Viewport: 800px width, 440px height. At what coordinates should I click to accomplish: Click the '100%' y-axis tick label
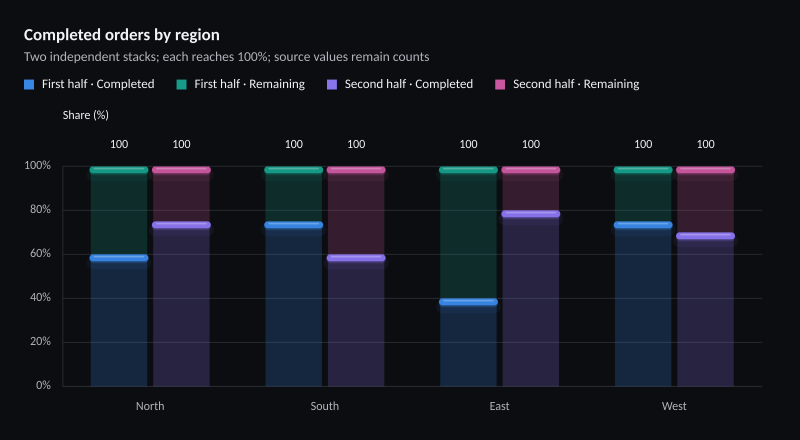point(38,165)
